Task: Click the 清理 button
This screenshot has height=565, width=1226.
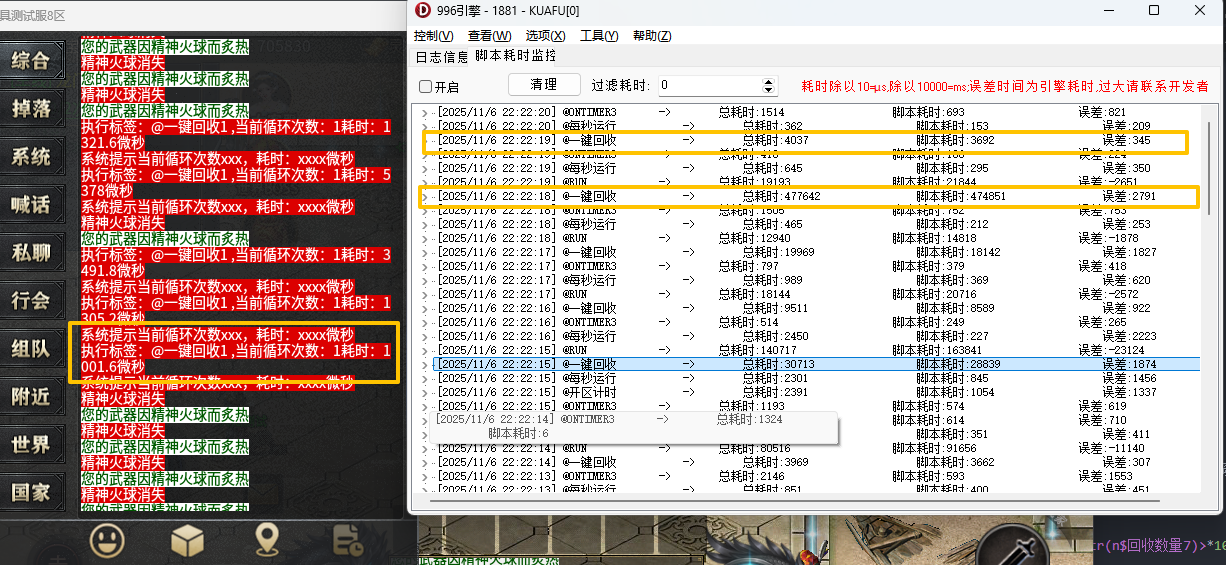Action: click(x=544, y=85)
